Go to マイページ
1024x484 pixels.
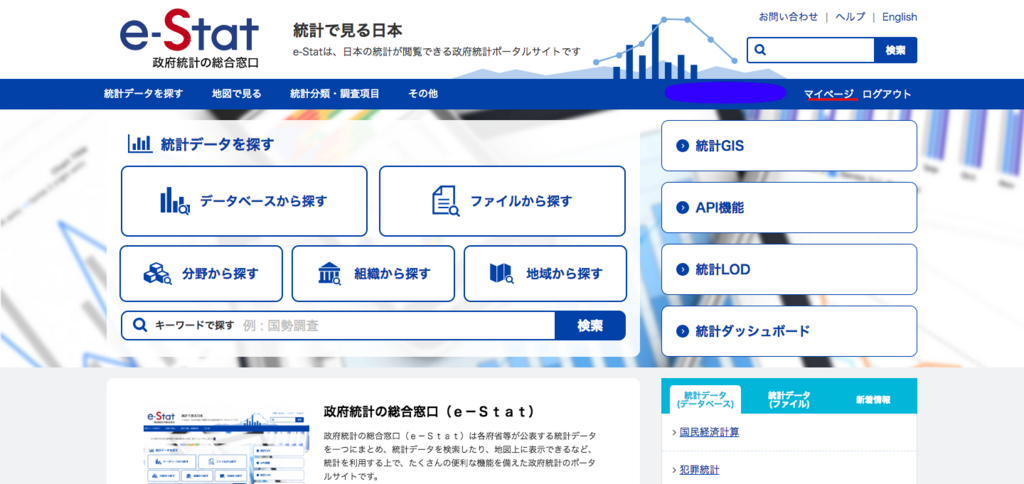[829, 94]
